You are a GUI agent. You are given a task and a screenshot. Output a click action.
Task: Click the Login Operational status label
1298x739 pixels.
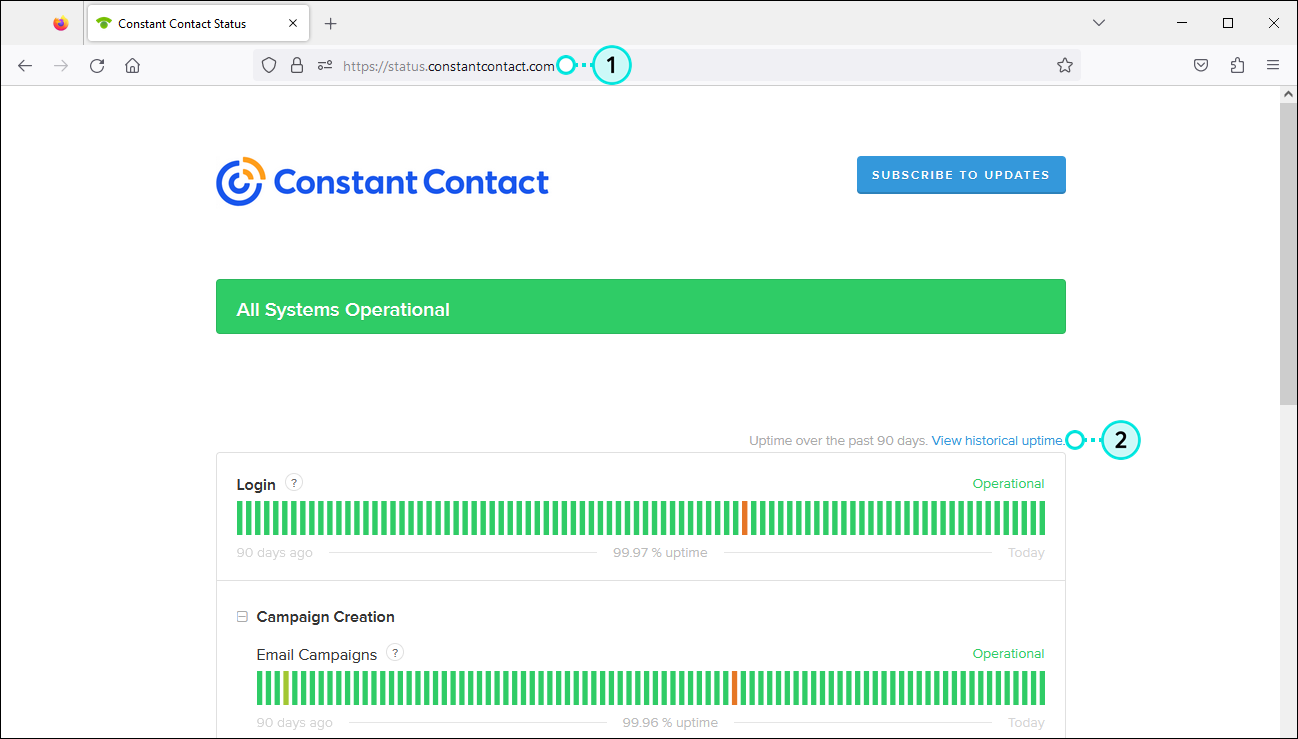1008,484
